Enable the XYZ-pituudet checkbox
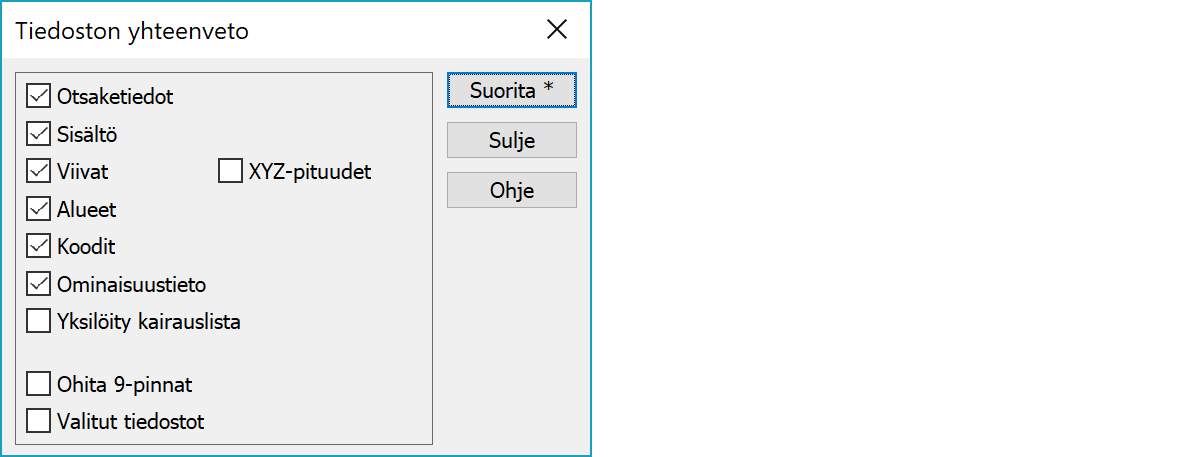This screenshot has height=457, width=1200. click(230, 172)
